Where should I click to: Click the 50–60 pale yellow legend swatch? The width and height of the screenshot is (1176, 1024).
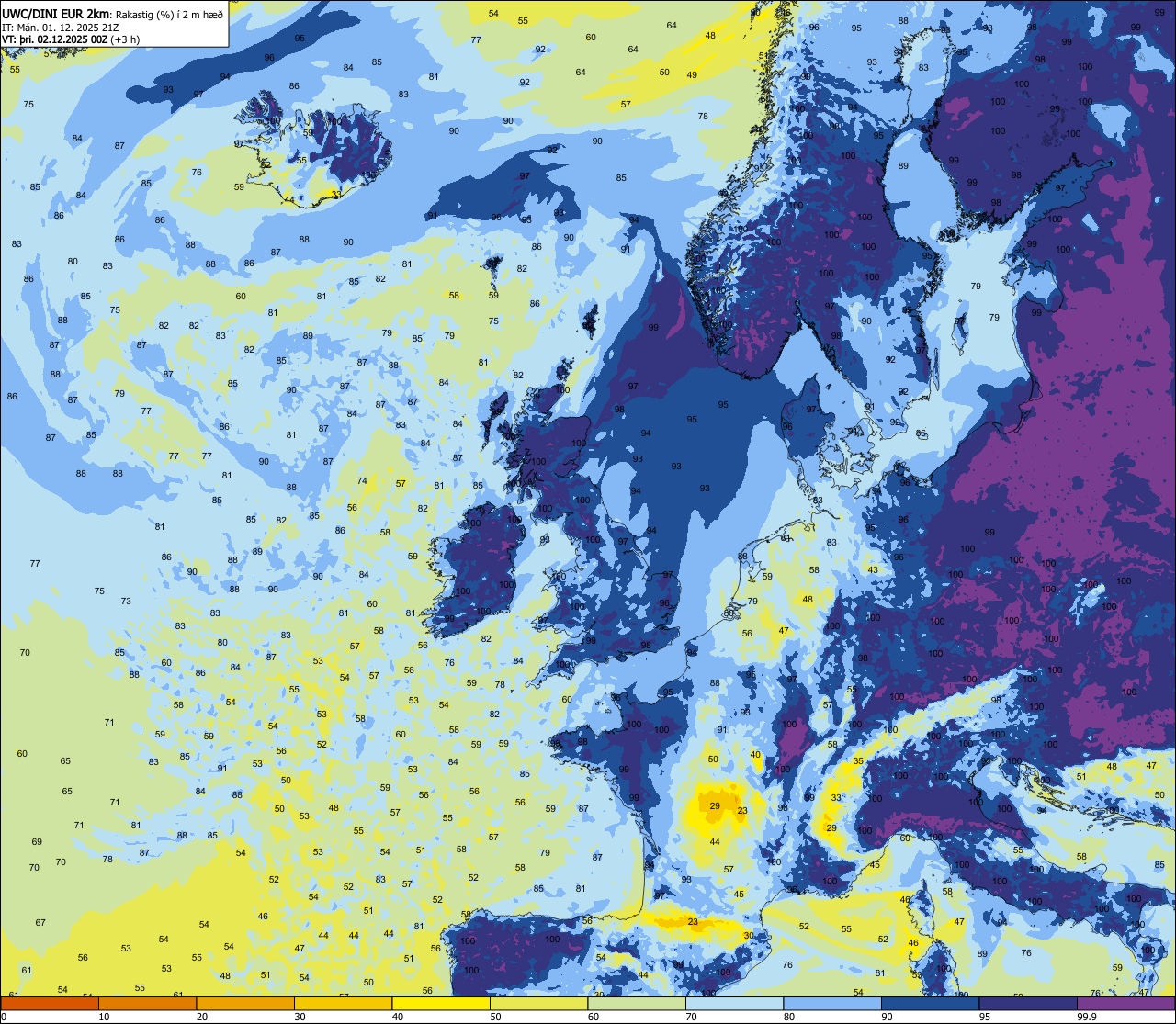pos(538,1003)
